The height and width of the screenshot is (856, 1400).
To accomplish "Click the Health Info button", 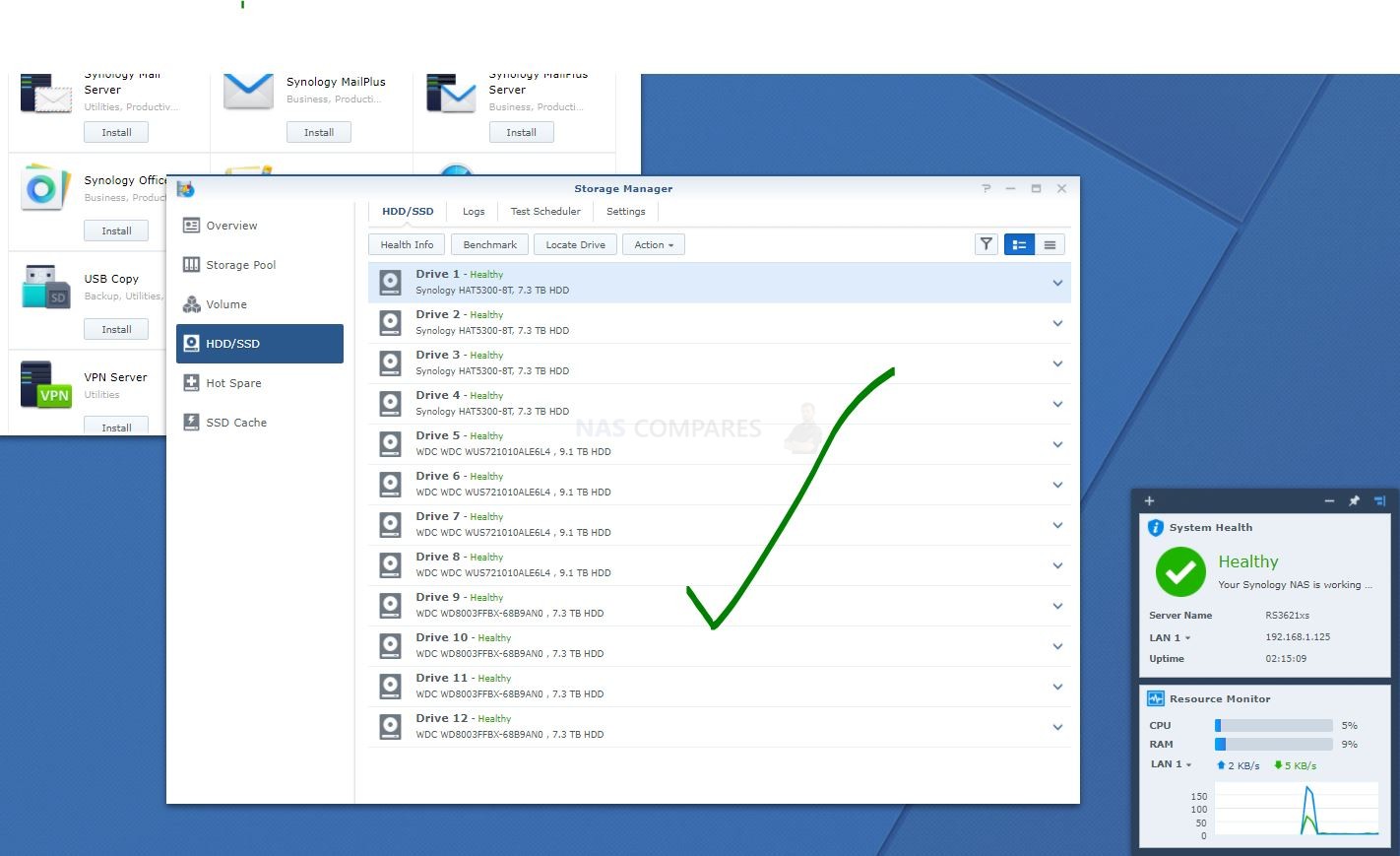I will [x=407, y=245].
